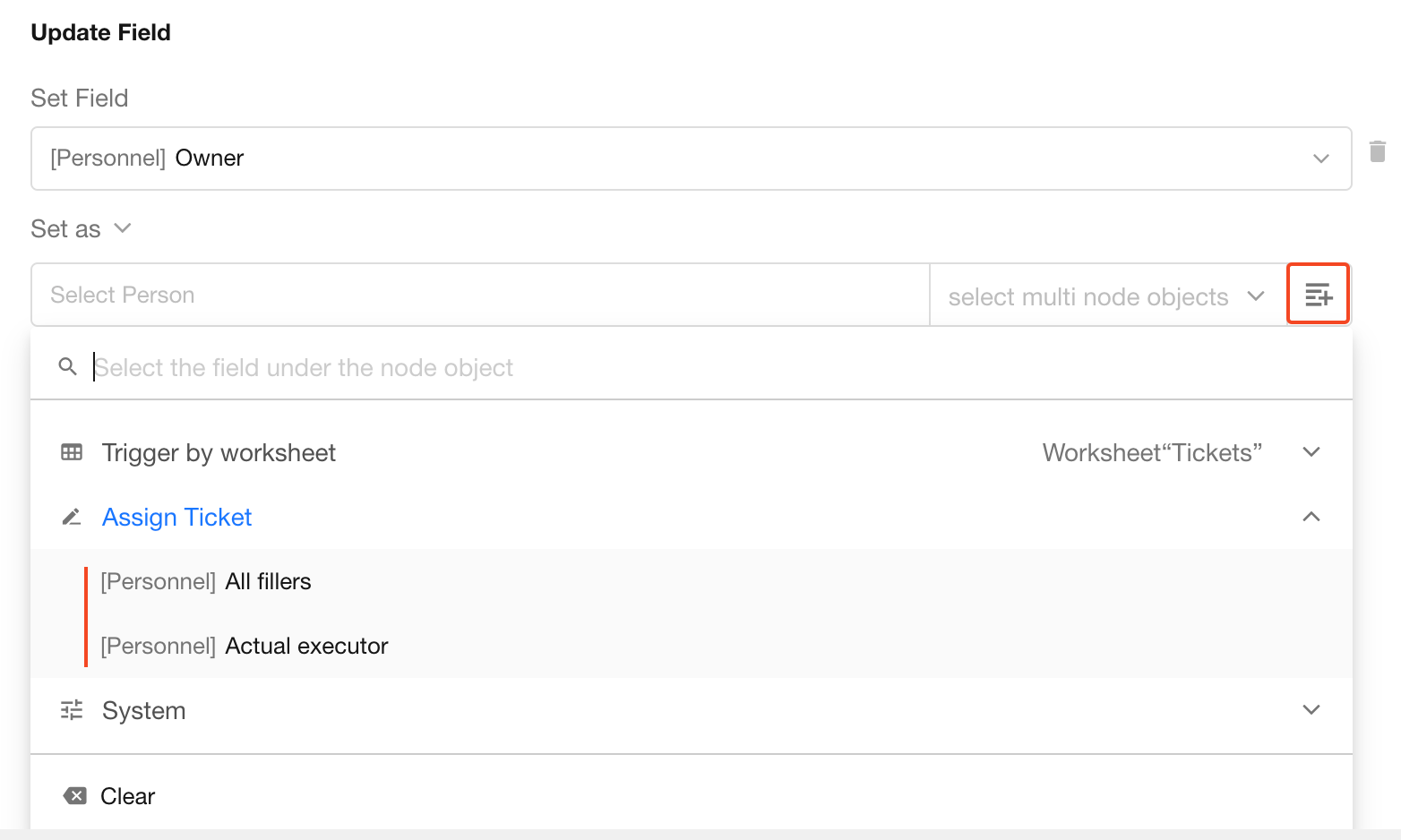1401x840 pixels.
Task: Click the worksheet table icon
Action: click(72, 452)
